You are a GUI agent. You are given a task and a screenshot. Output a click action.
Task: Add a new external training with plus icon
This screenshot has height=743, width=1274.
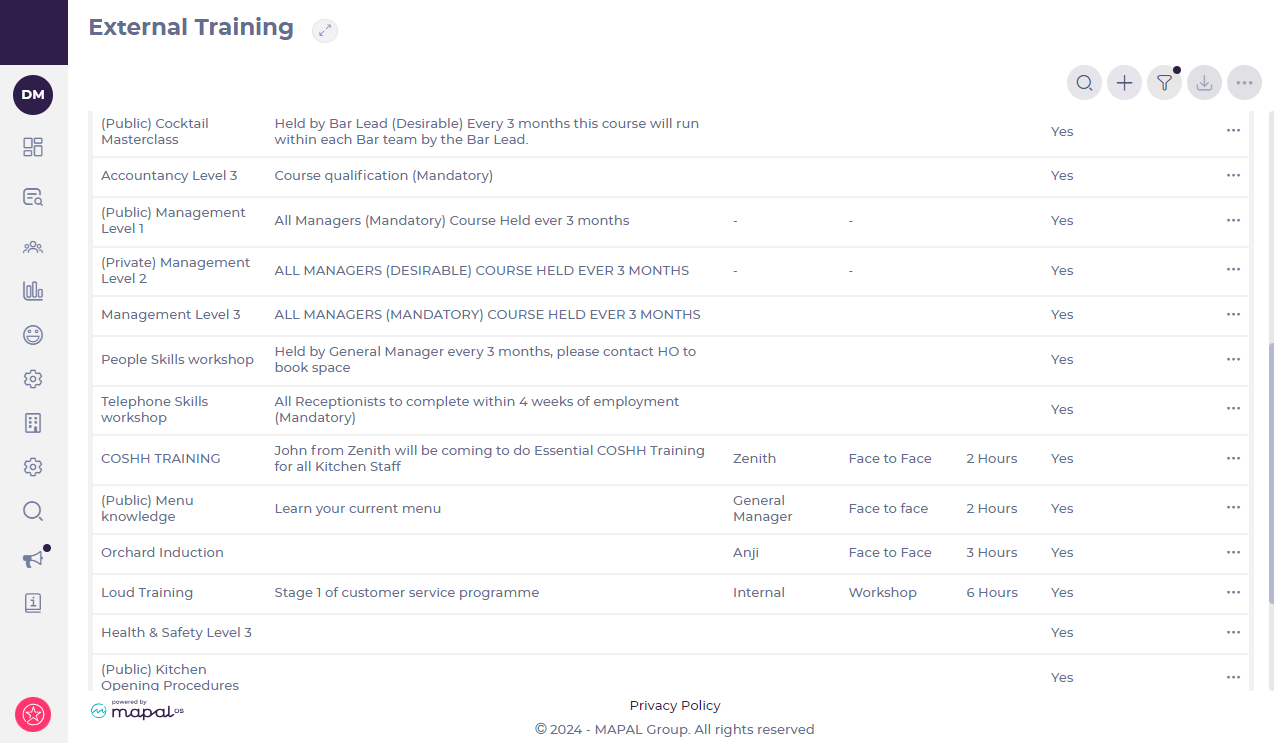(x=1124, y=83)
